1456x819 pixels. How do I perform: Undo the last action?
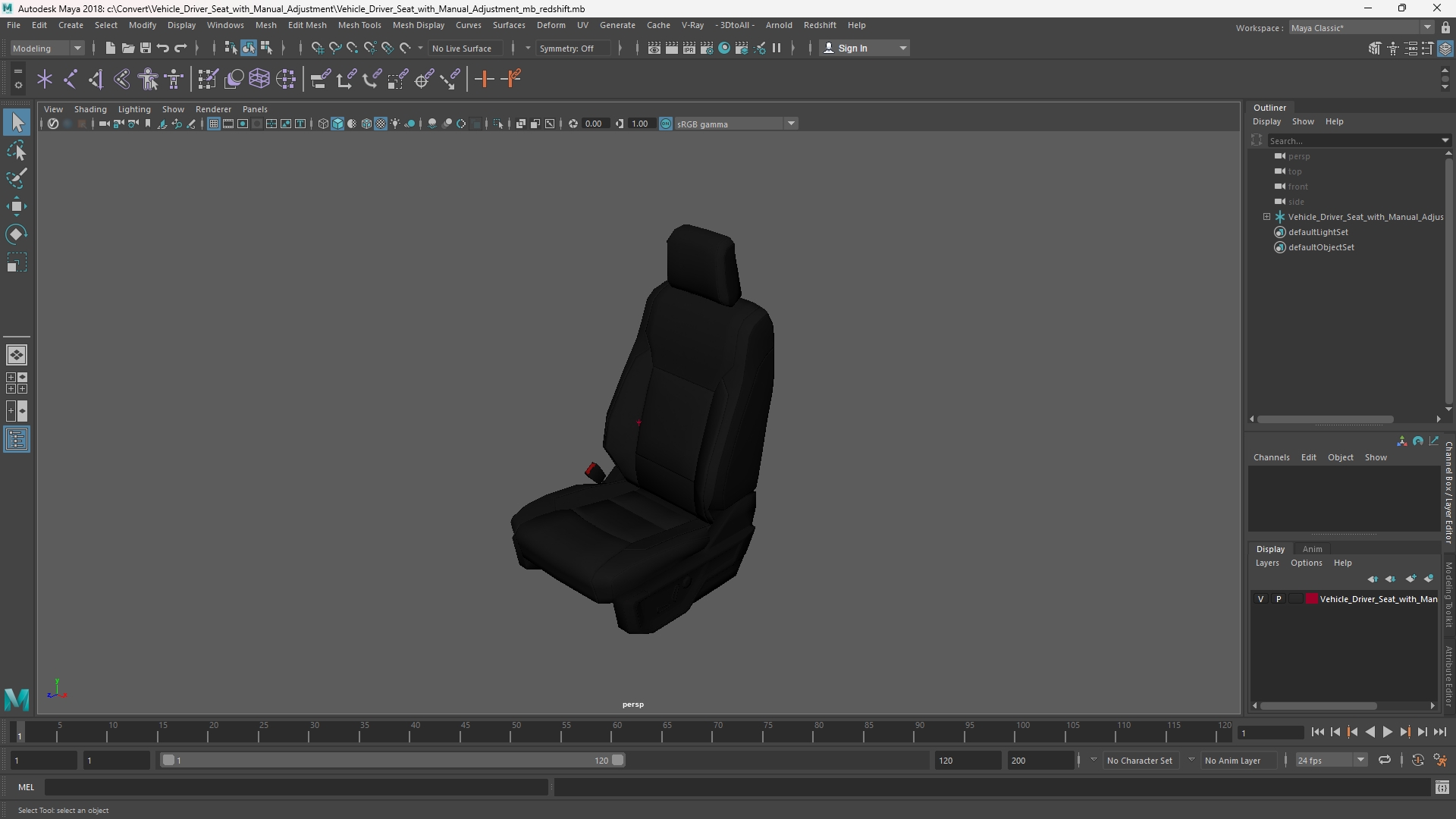162,48
